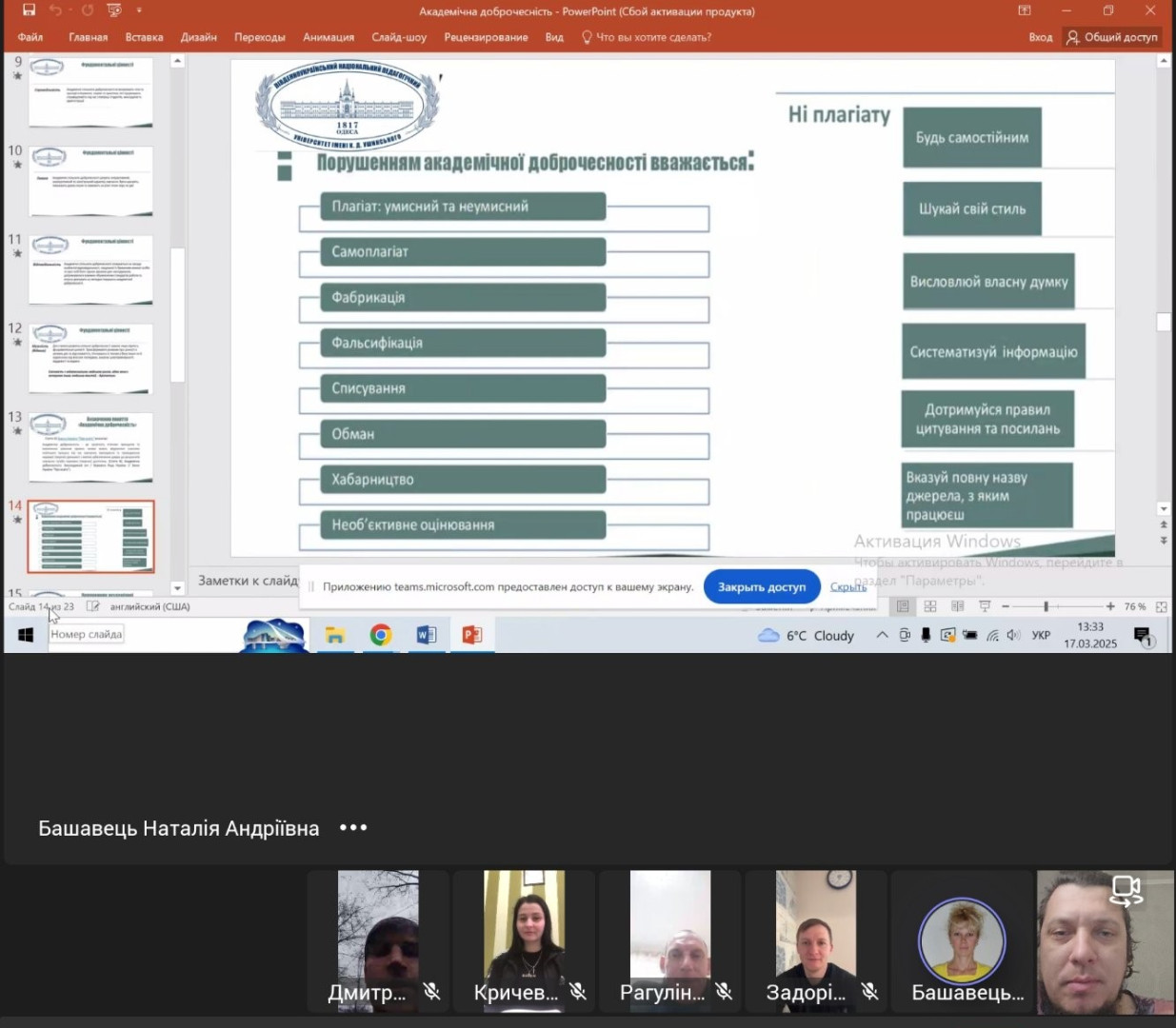
Task: Click the spell check status icon
Action: coord(92,606)
